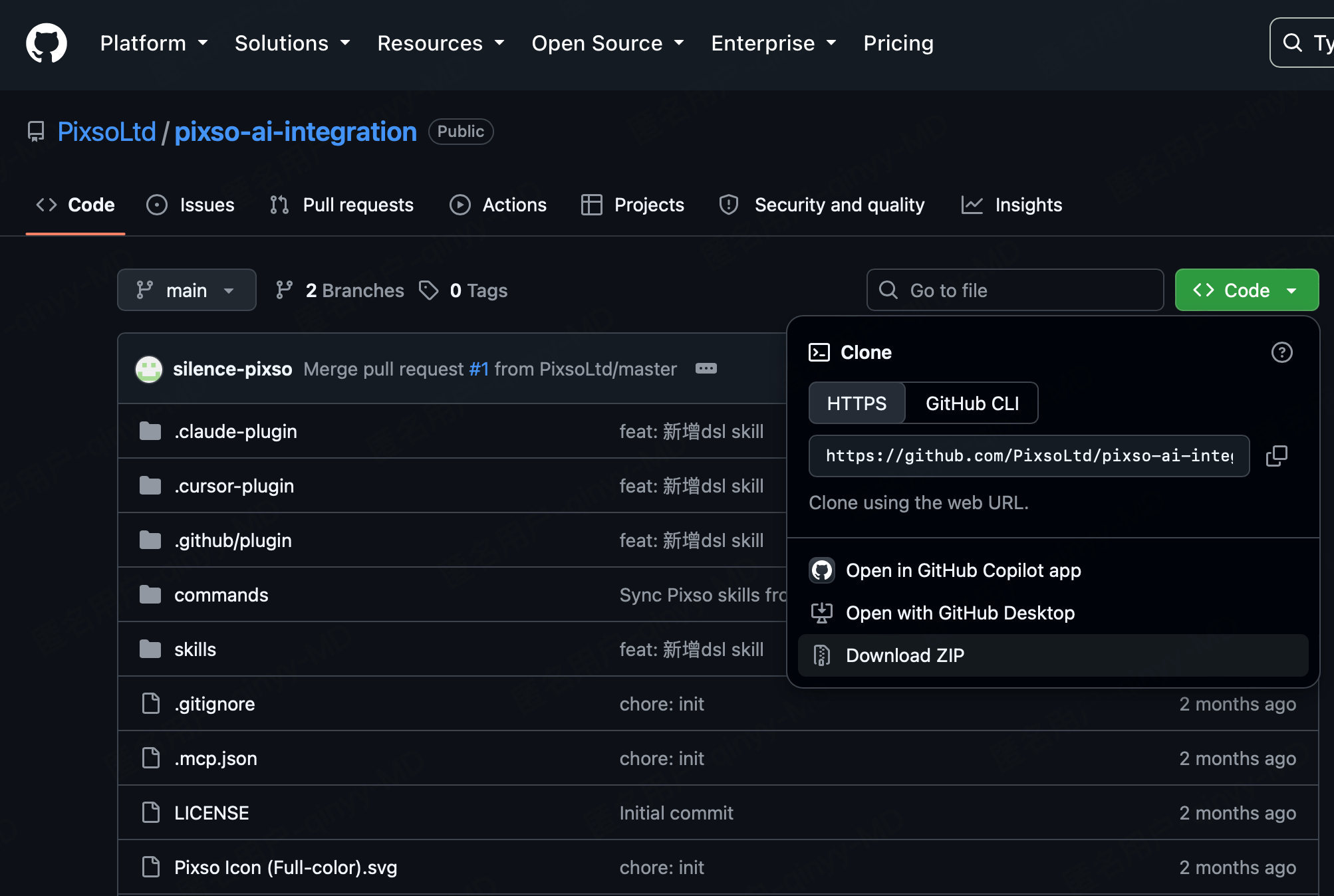The image size is (1334, 896).
Task: Select the GitHub CLI clone option
Action: click(x=972, y=403)
